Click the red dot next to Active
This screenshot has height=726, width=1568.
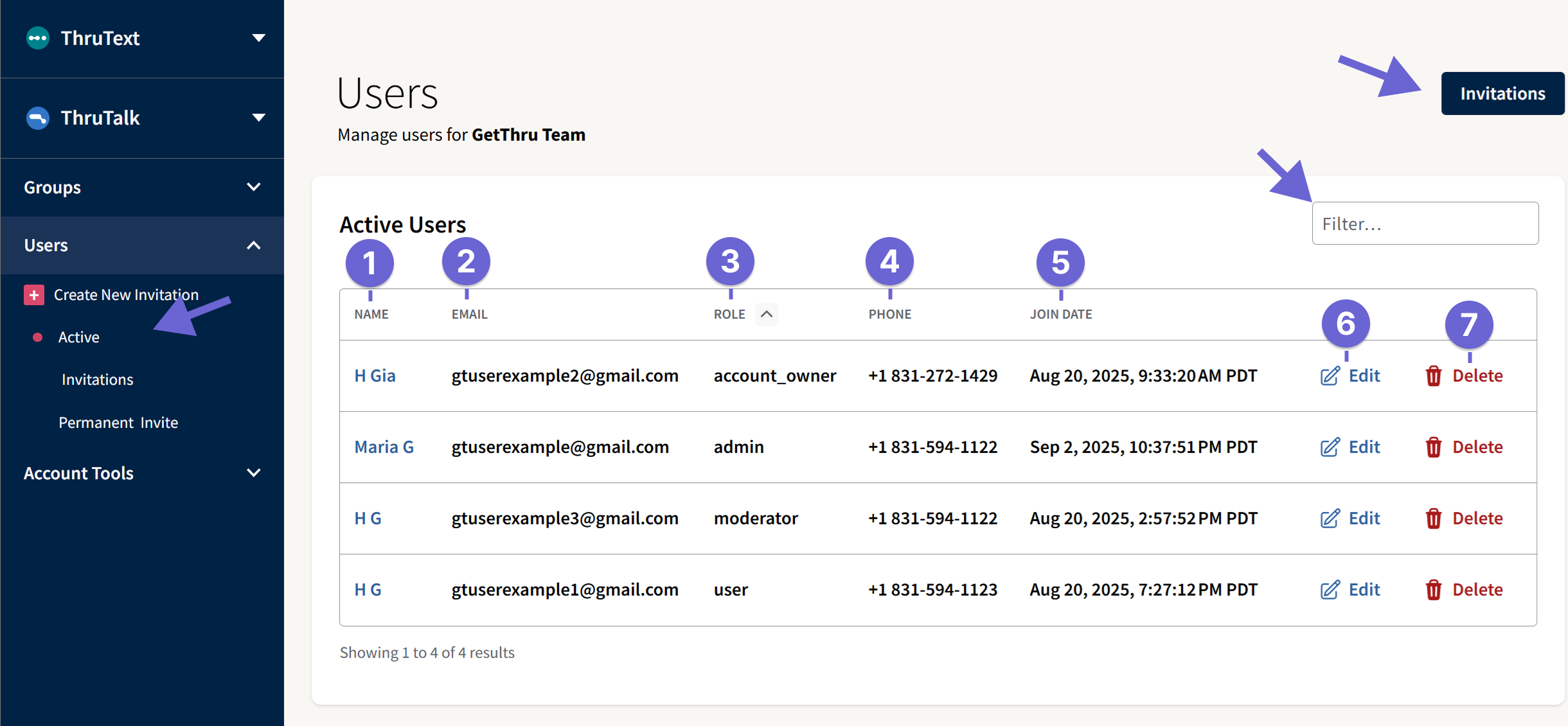[37, 337]
